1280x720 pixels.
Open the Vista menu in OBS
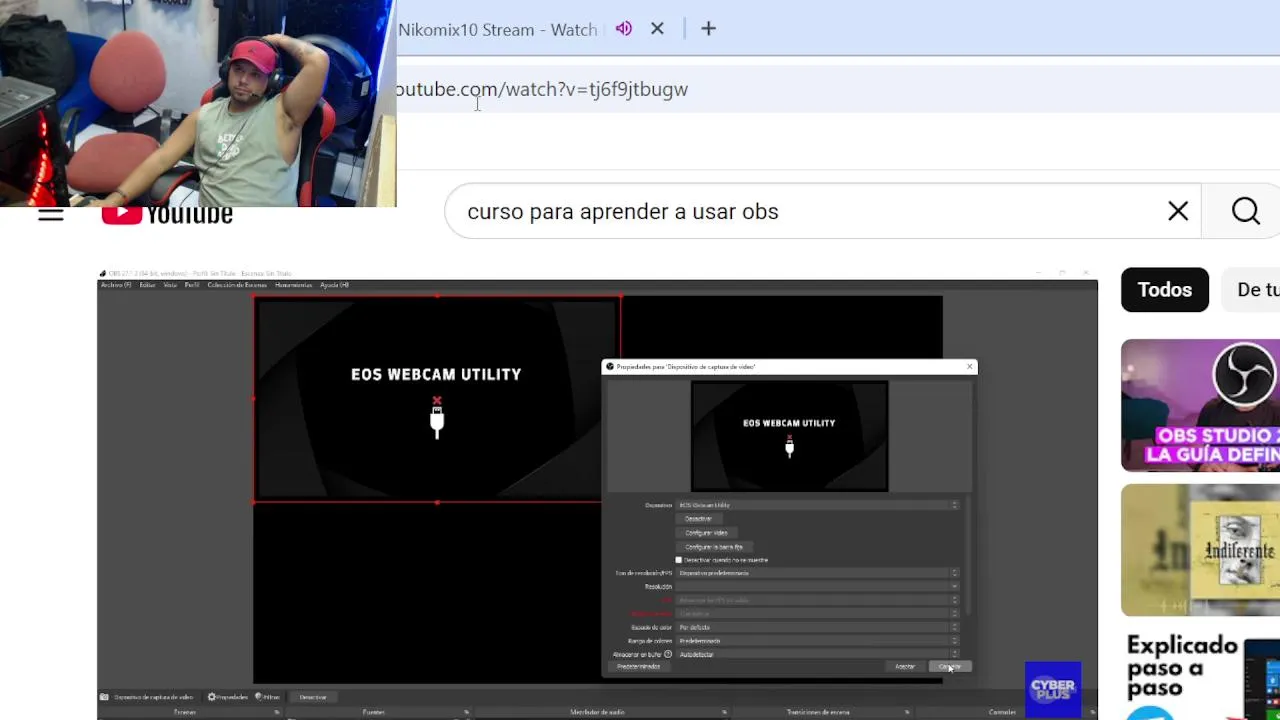tap(170, 285)
